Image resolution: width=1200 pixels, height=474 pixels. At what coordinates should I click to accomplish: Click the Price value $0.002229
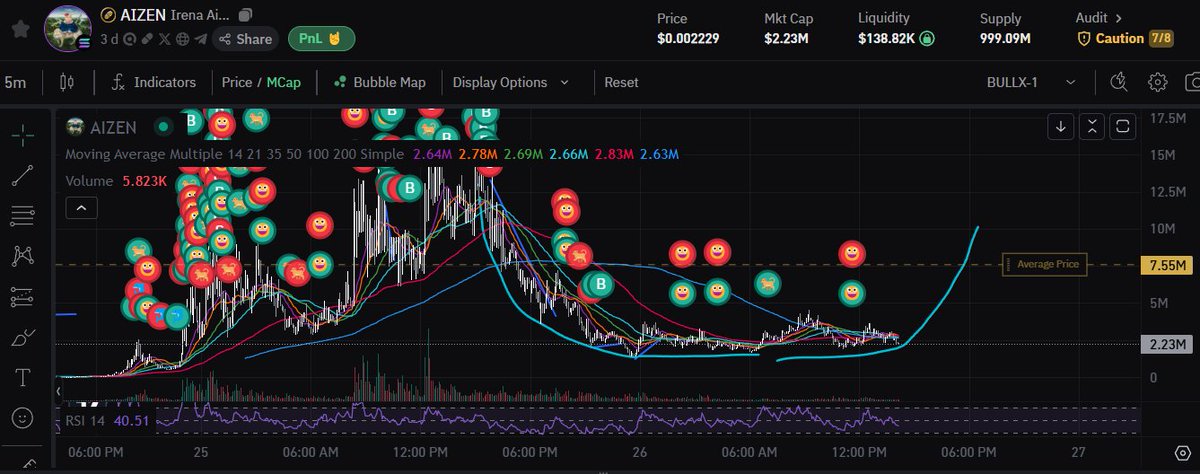pos(689,38)
